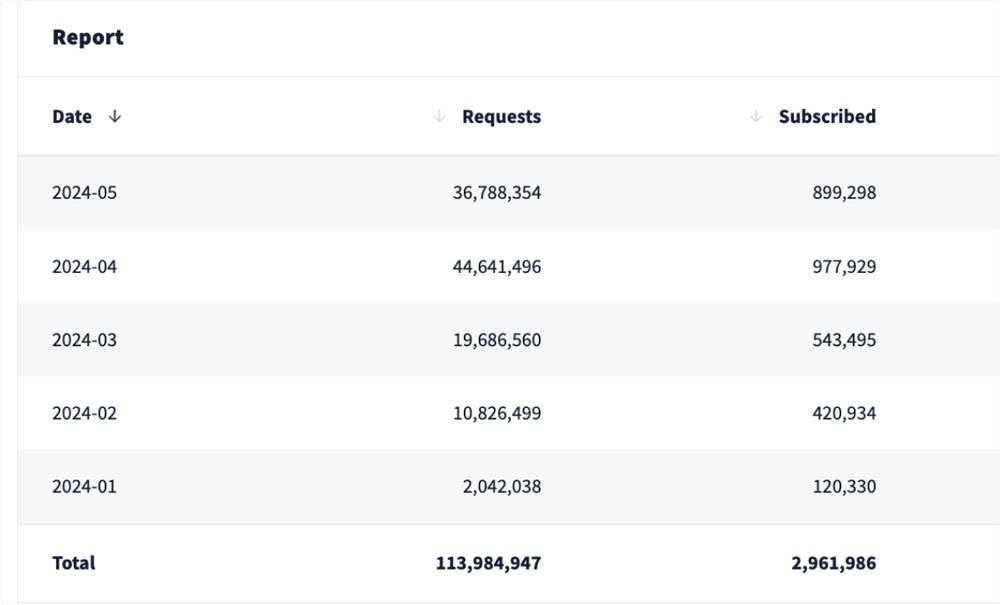Select the 2024-02 date cell
The width and height of the screenshot is (1000, 605).
click(85, 413)
